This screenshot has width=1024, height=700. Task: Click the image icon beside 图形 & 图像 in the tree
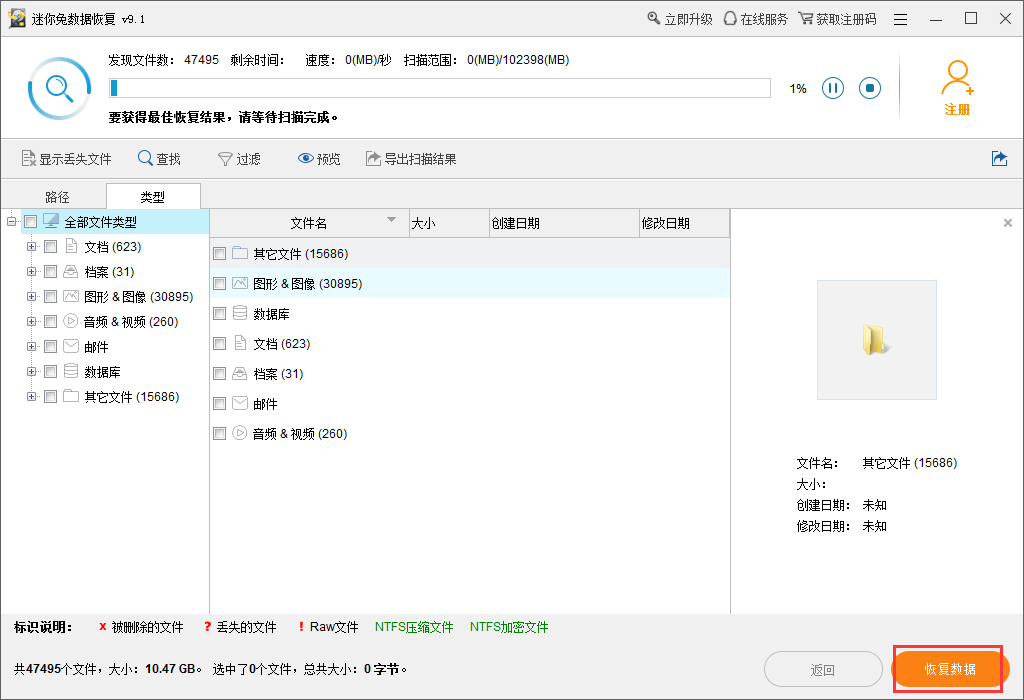[x=71, y=296]
